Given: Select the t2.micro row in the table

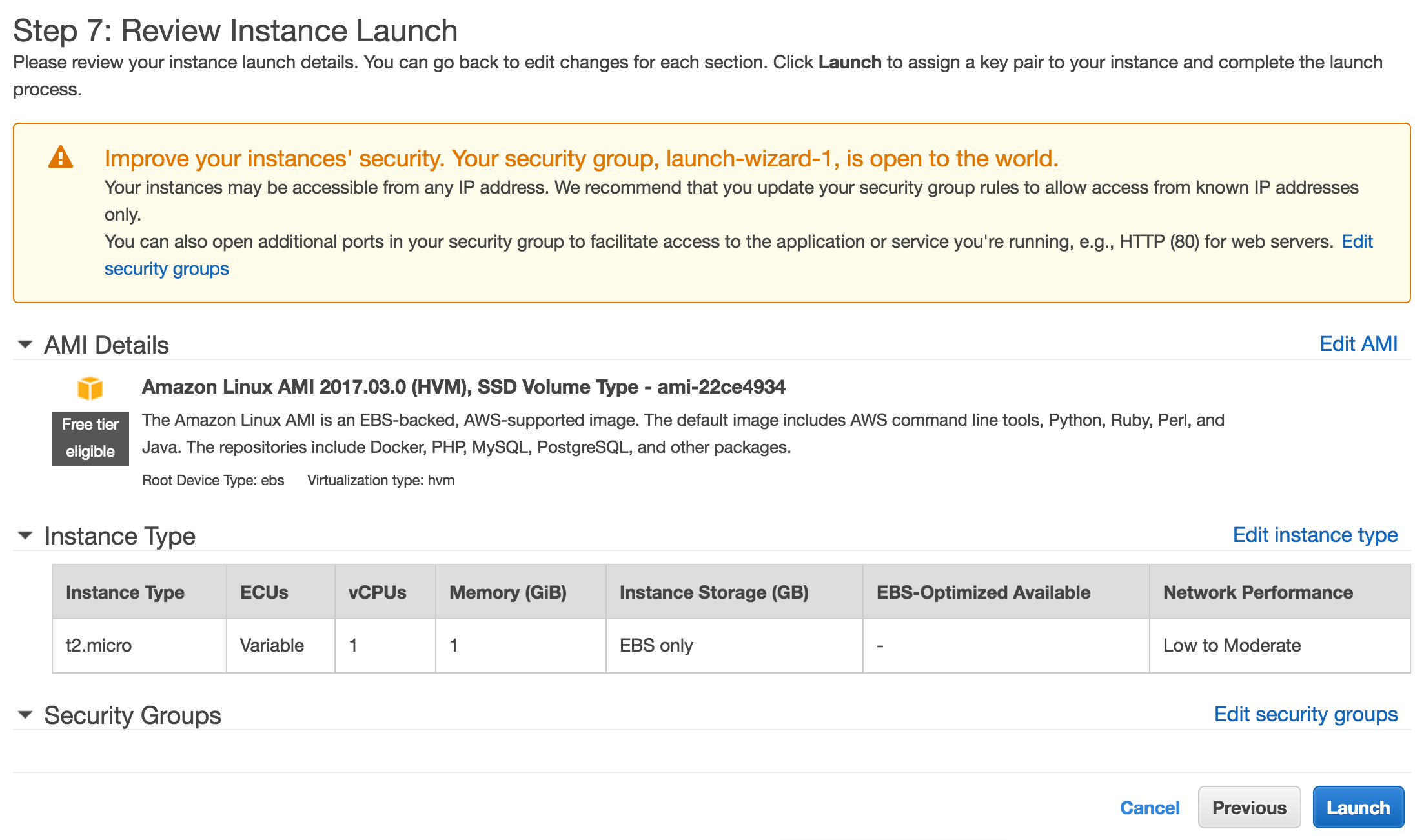Looking at the screenshot, I should (97, 645).
